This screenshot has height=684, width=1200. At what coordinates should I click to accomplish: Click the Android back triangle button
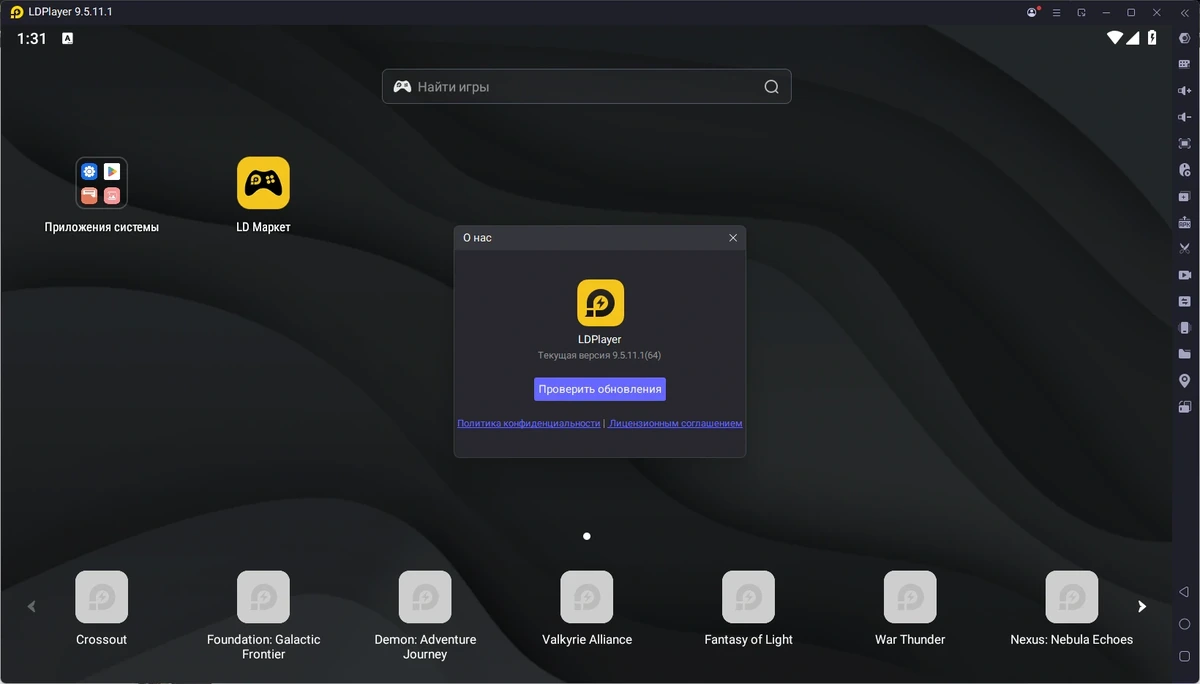pyautogui.click(x=1185, y=593)
